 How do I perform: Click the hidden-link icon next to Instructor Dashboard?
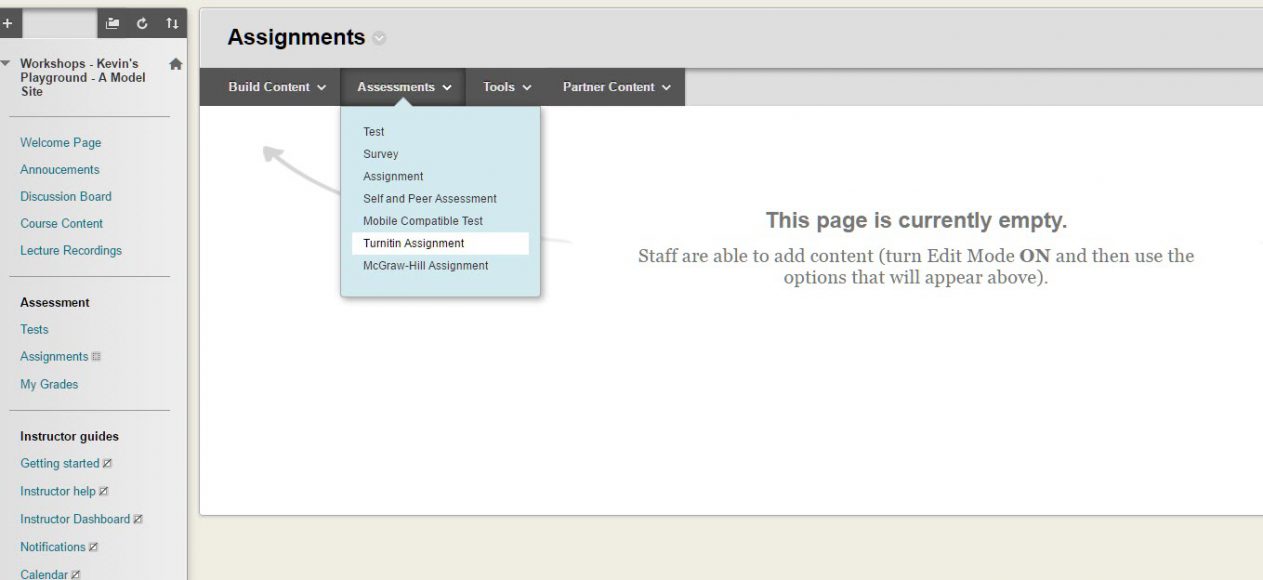[138, 520]
